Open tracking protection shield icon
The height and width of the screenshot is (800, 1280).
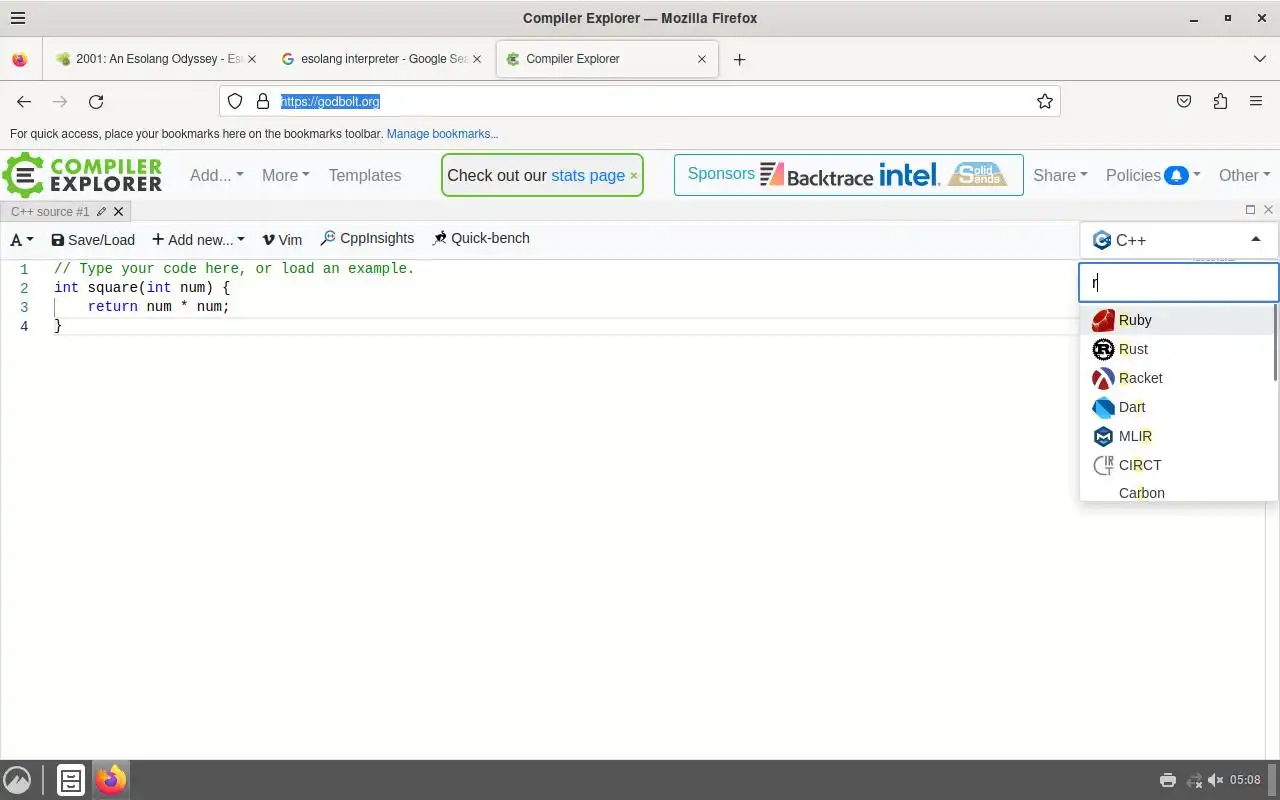[x=235, y=101]
